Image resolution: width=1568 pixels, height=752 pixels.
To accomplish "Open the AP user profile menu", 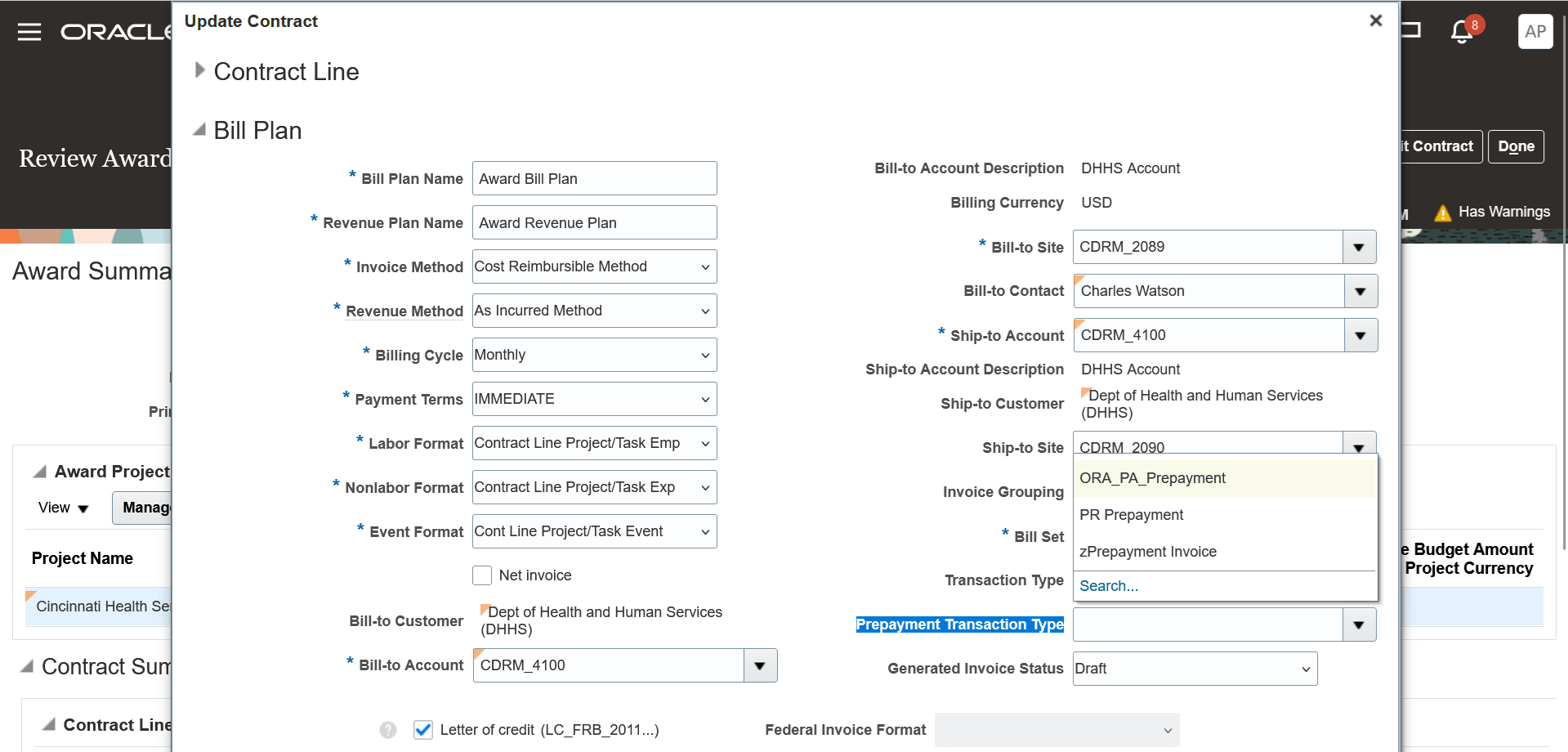I will click(1535, 32).
